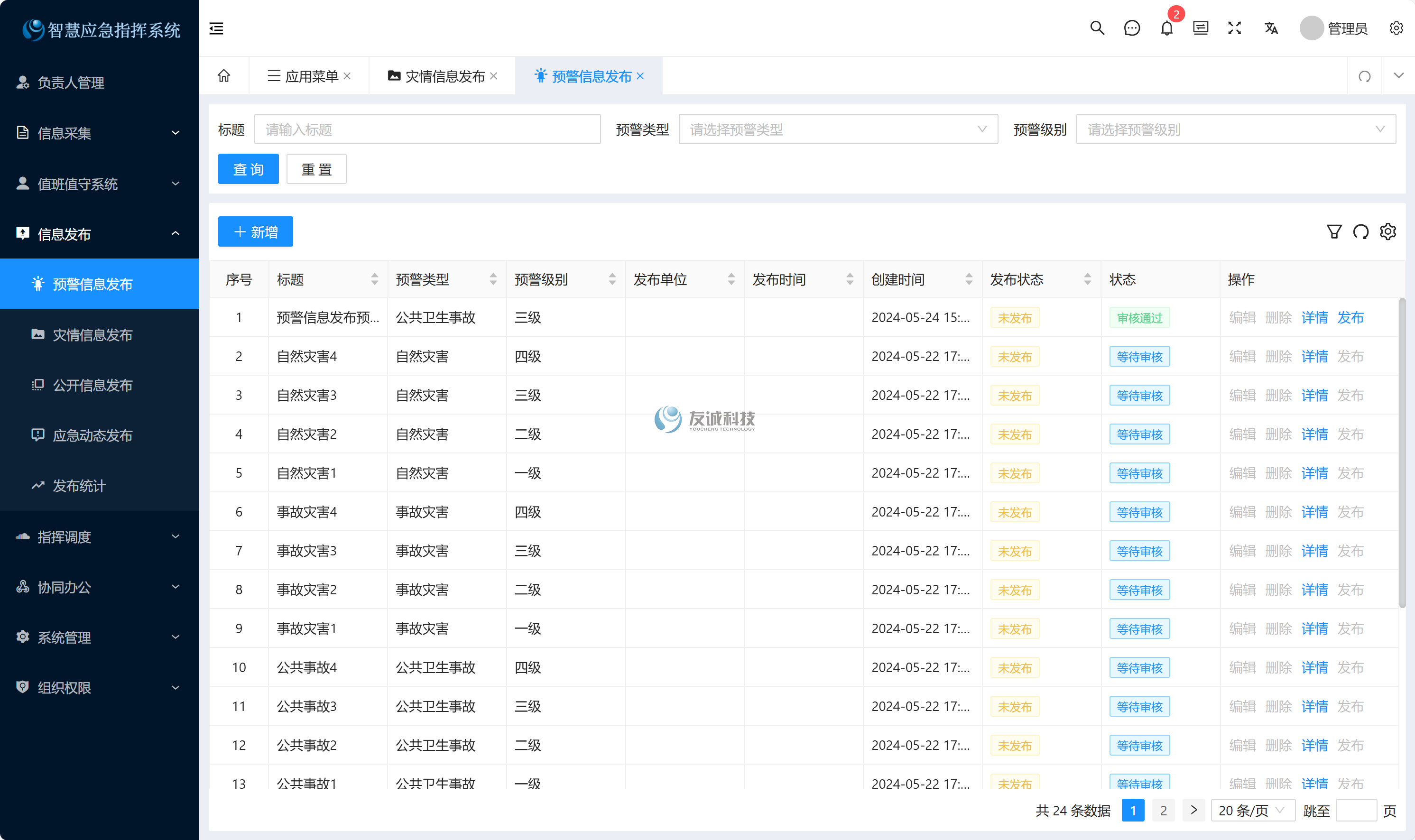Click 发布 for row 1

(x=1350, y=317)
